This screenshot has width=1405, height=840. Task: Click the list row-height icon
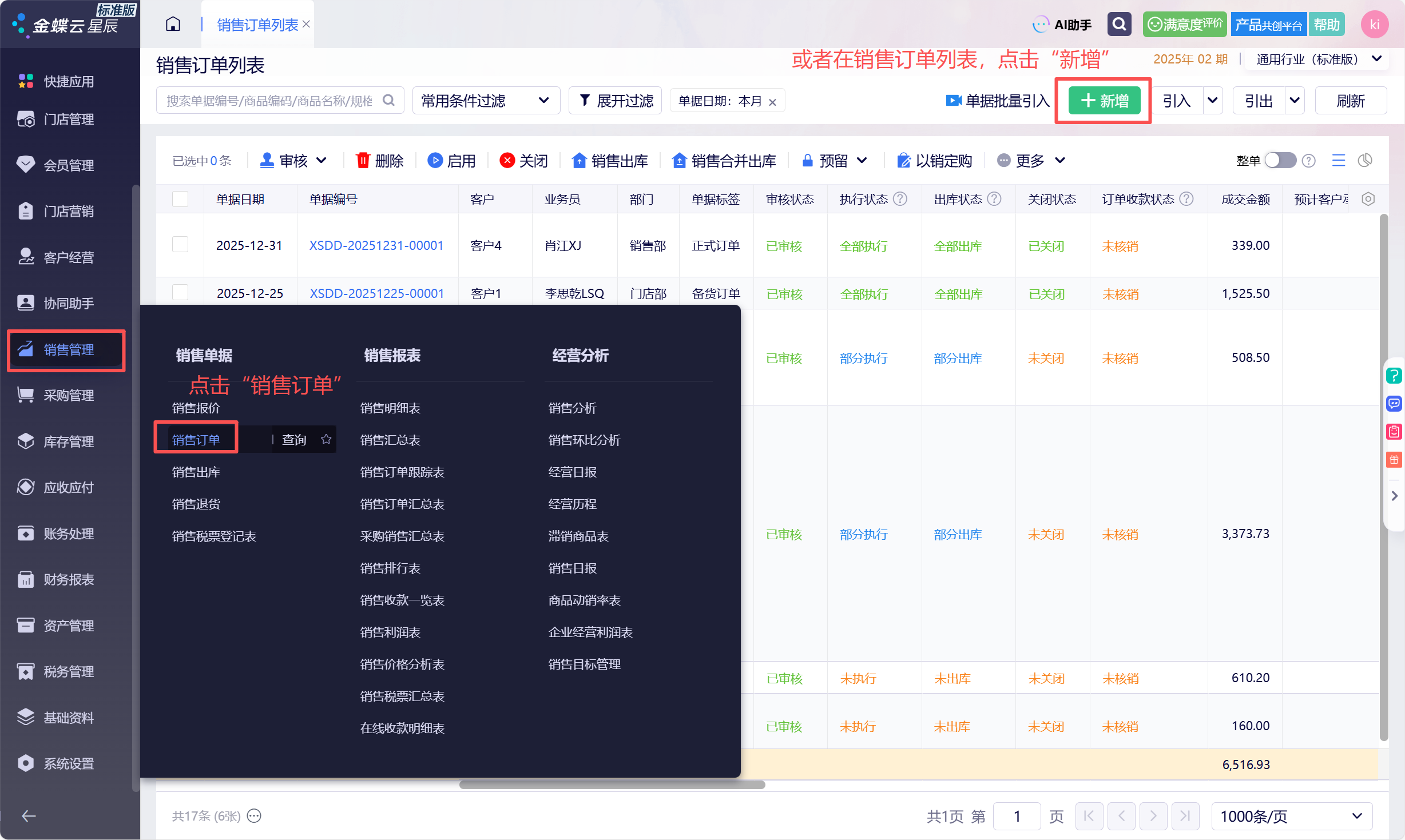click(x=1338, y=161)
